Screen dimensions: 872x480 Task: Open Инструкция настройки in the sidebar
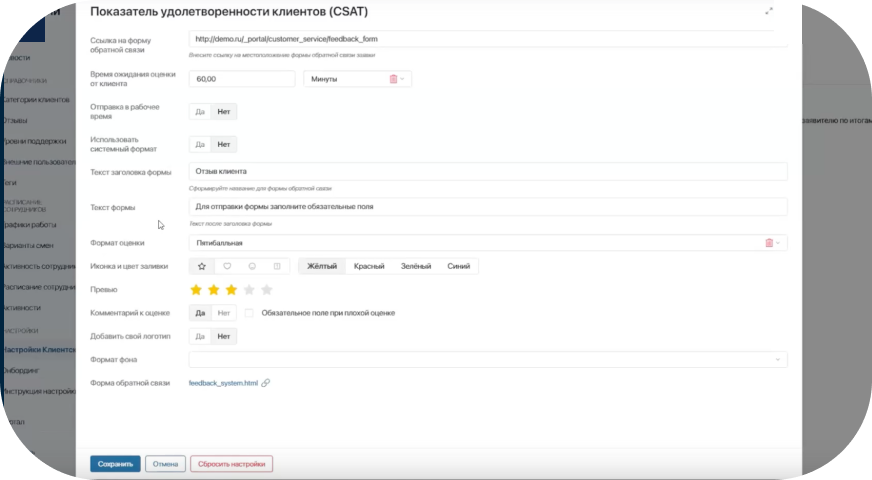pos(38,392)
